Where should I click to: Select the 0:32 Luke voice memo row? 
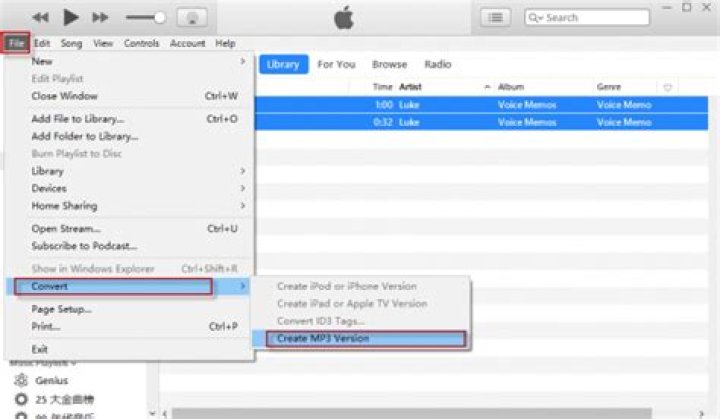click(x=481, y=122)
